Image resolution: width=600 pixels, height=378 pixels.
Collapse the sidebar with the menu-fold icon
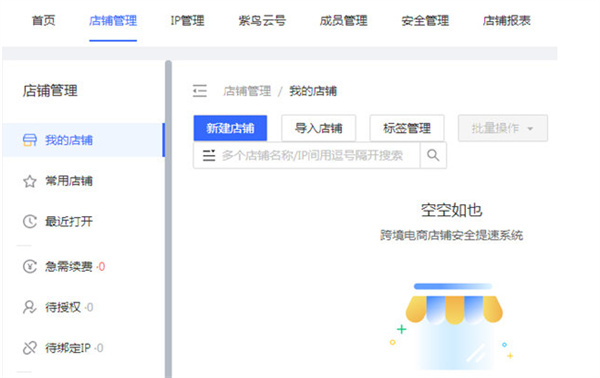(x=200, y=91)
